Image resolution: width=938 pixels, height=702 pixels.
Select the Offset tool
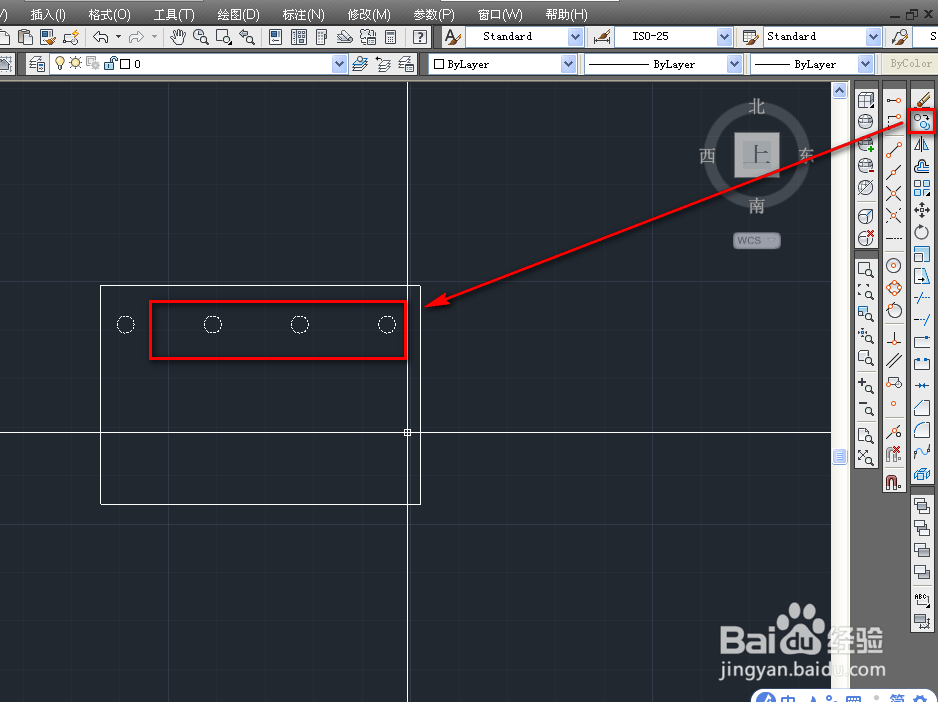pyautogui.click(x=922, y=166)
